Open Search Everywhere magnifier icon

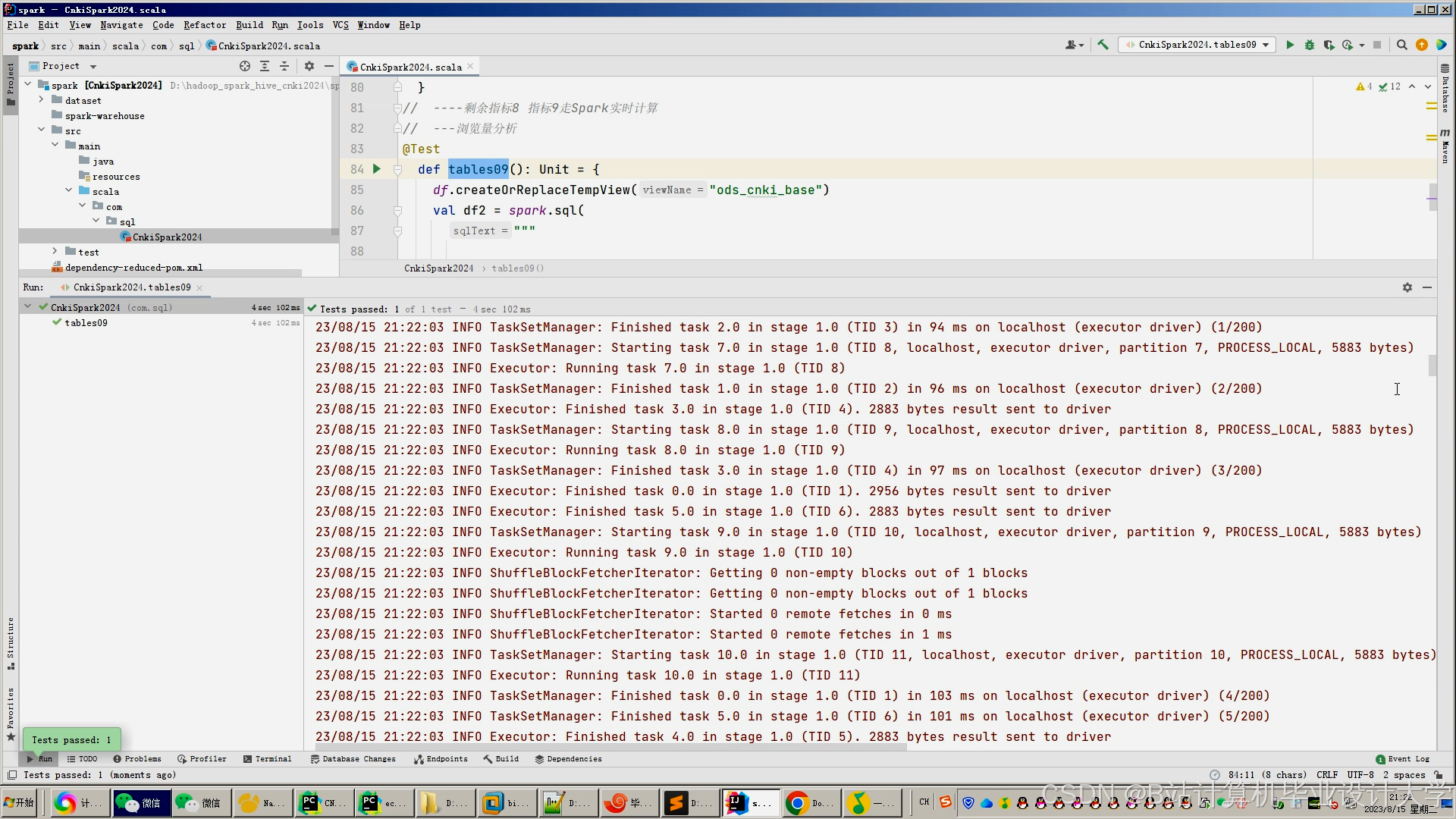[x=1402, y=45]
